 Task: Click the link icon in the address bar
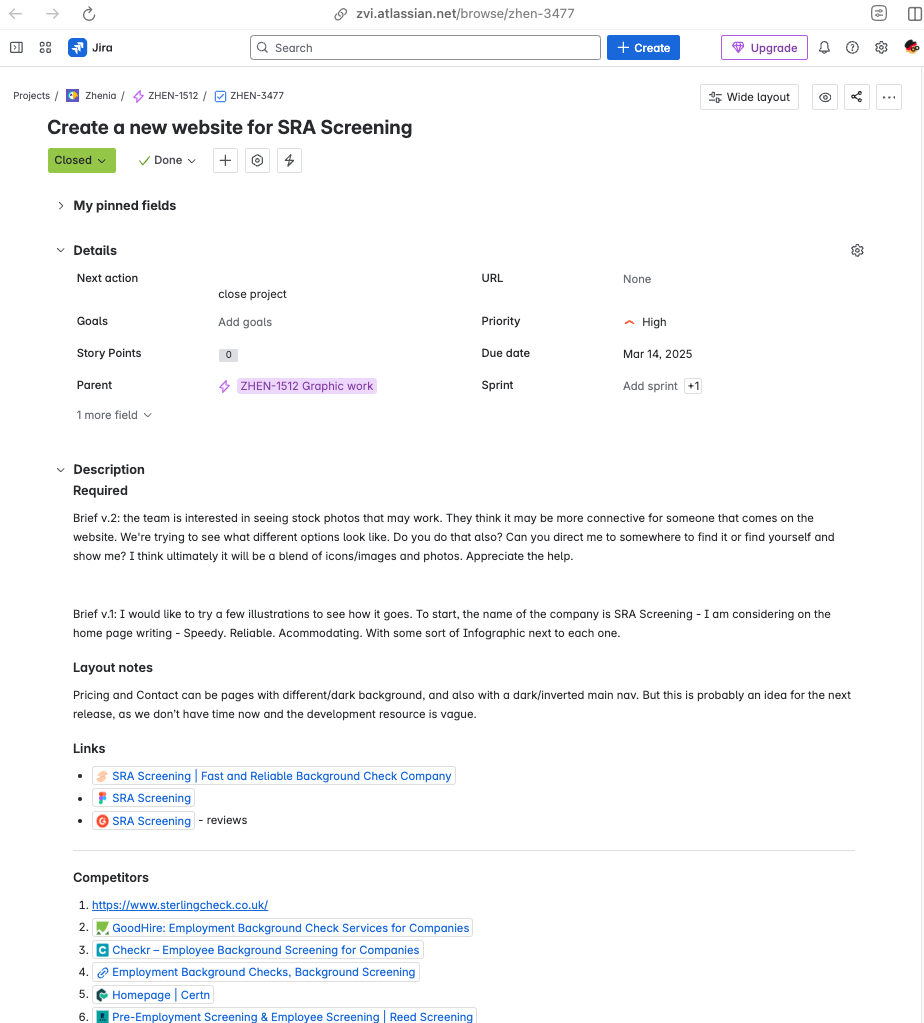(x=341, y=14)
